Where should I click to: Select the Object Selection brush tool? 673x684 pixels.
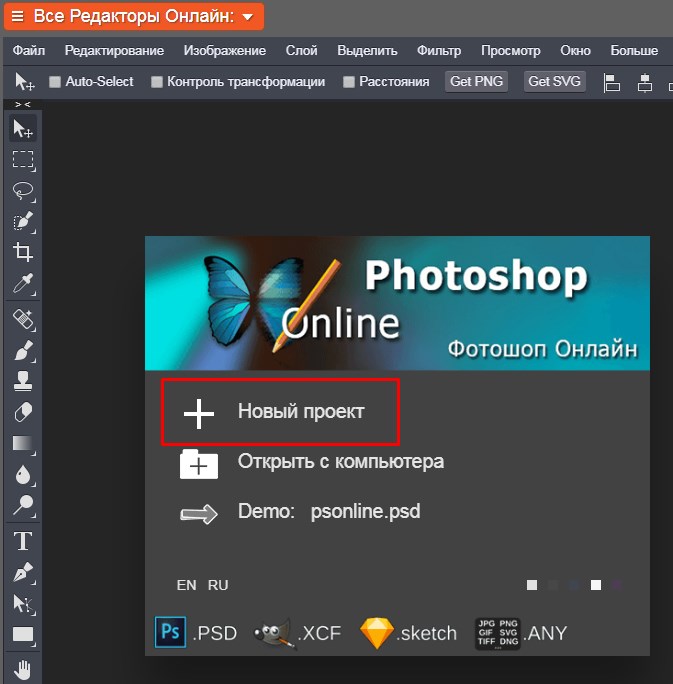pos(23,222)
